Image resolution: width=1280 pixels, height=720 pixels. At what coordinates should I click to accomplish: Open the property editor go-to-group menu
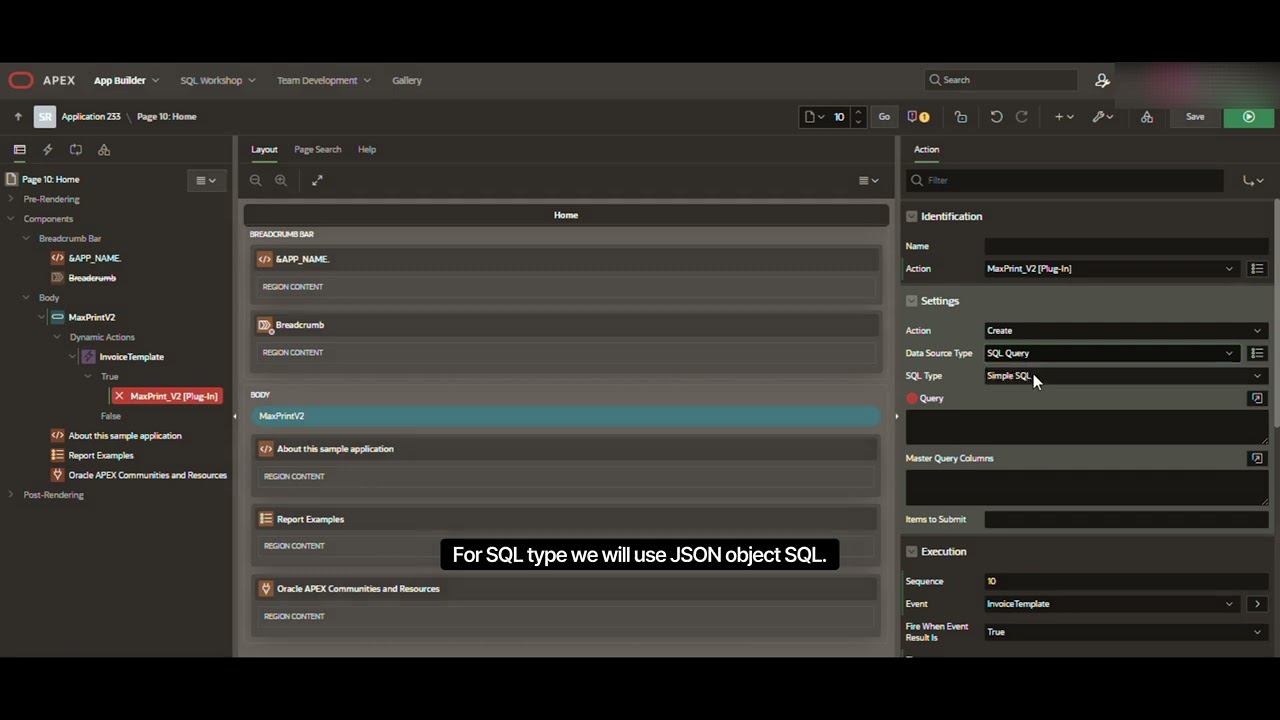tap(1253, 181)
